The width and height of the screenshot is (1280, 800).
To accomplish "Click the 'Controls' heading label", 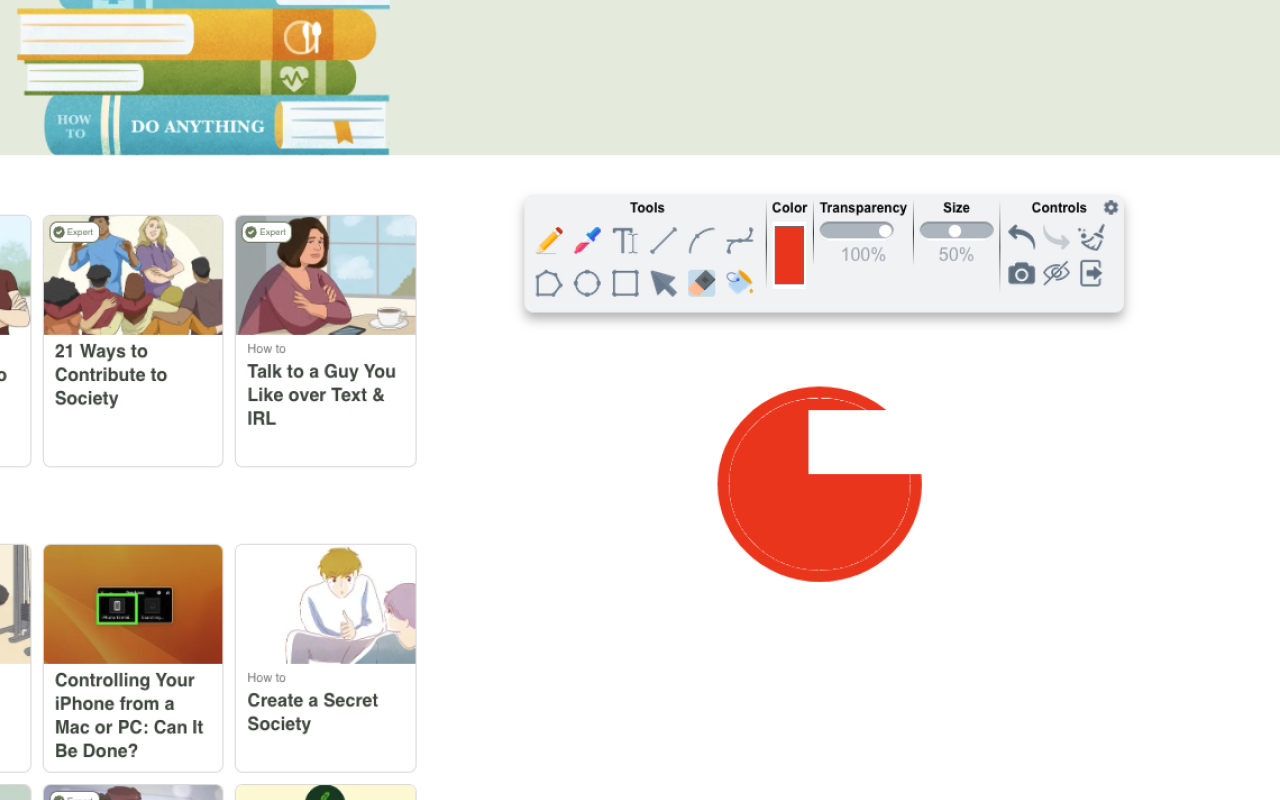I will [x=1059, y=208].
